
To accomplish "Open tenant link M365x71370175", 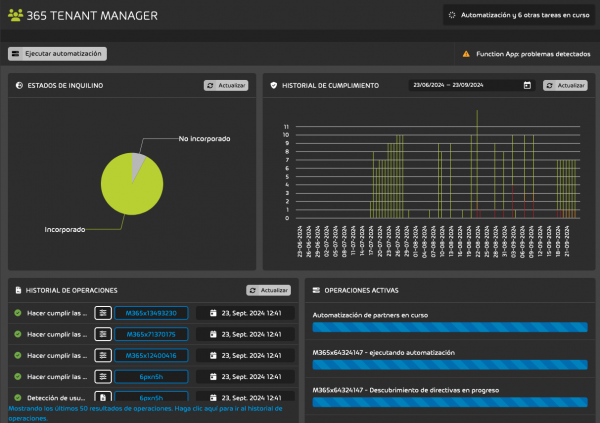I will pyautogui.click(x=151, y=334).
